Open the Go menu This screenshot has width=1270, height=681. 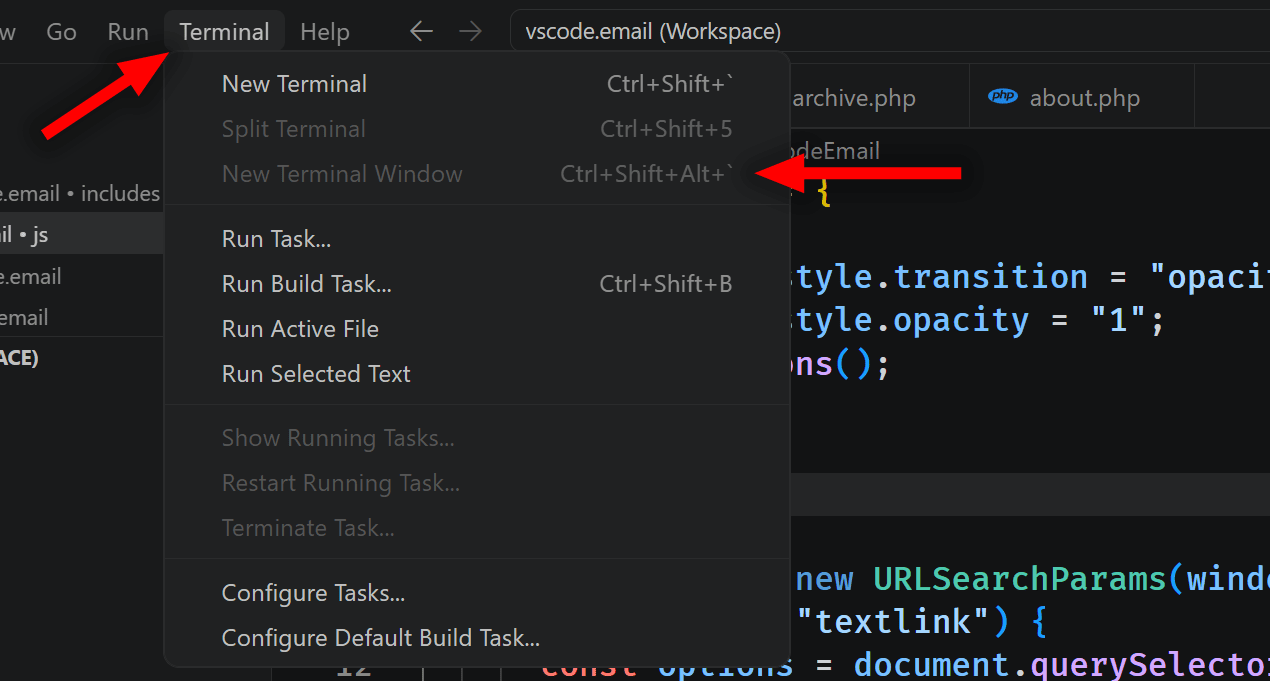[x=61, y=31]
